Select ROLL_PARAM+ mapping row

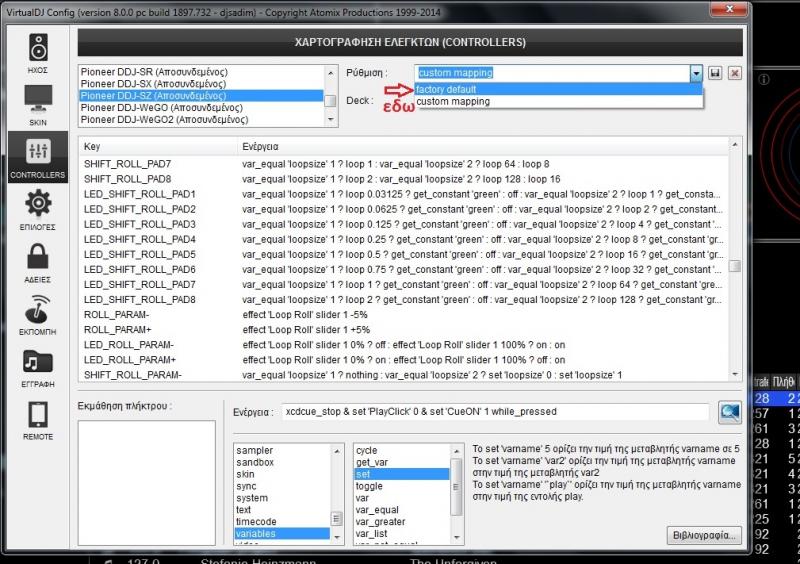(x=403, y=330)
